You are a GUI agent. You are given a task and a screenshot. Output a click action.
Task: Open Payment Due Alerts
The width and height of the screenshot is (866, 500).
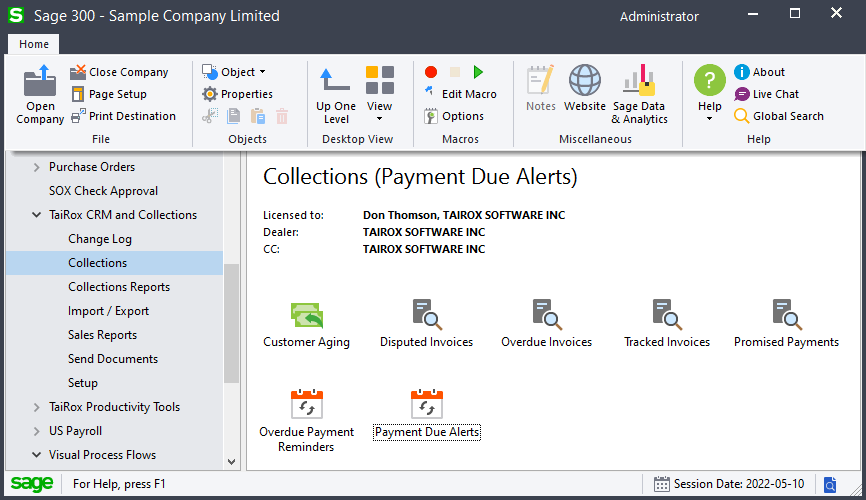click(427, 414)
